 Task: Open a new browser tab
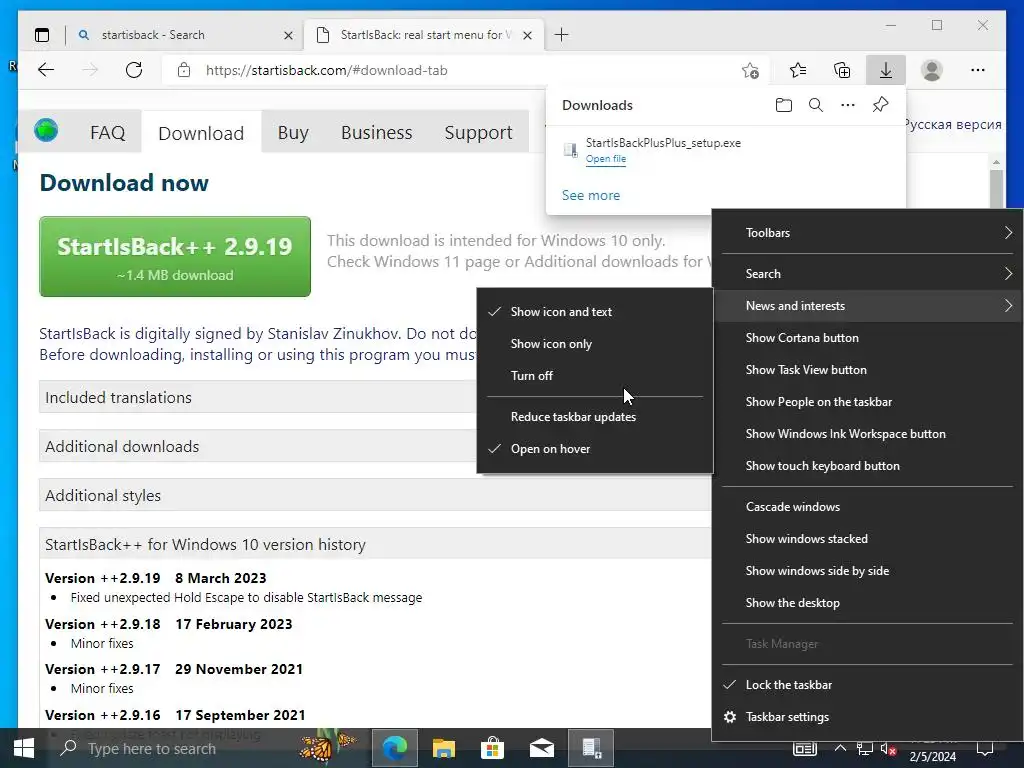[x=562, y=35]
